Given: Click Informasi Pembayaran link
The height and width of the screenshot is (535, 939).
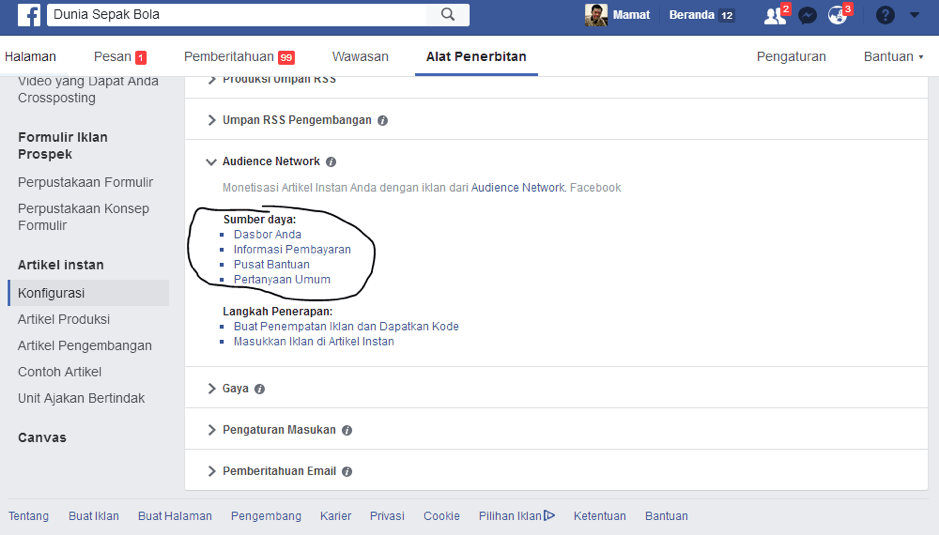Looking at the screenshot, I should pos(292,250).
